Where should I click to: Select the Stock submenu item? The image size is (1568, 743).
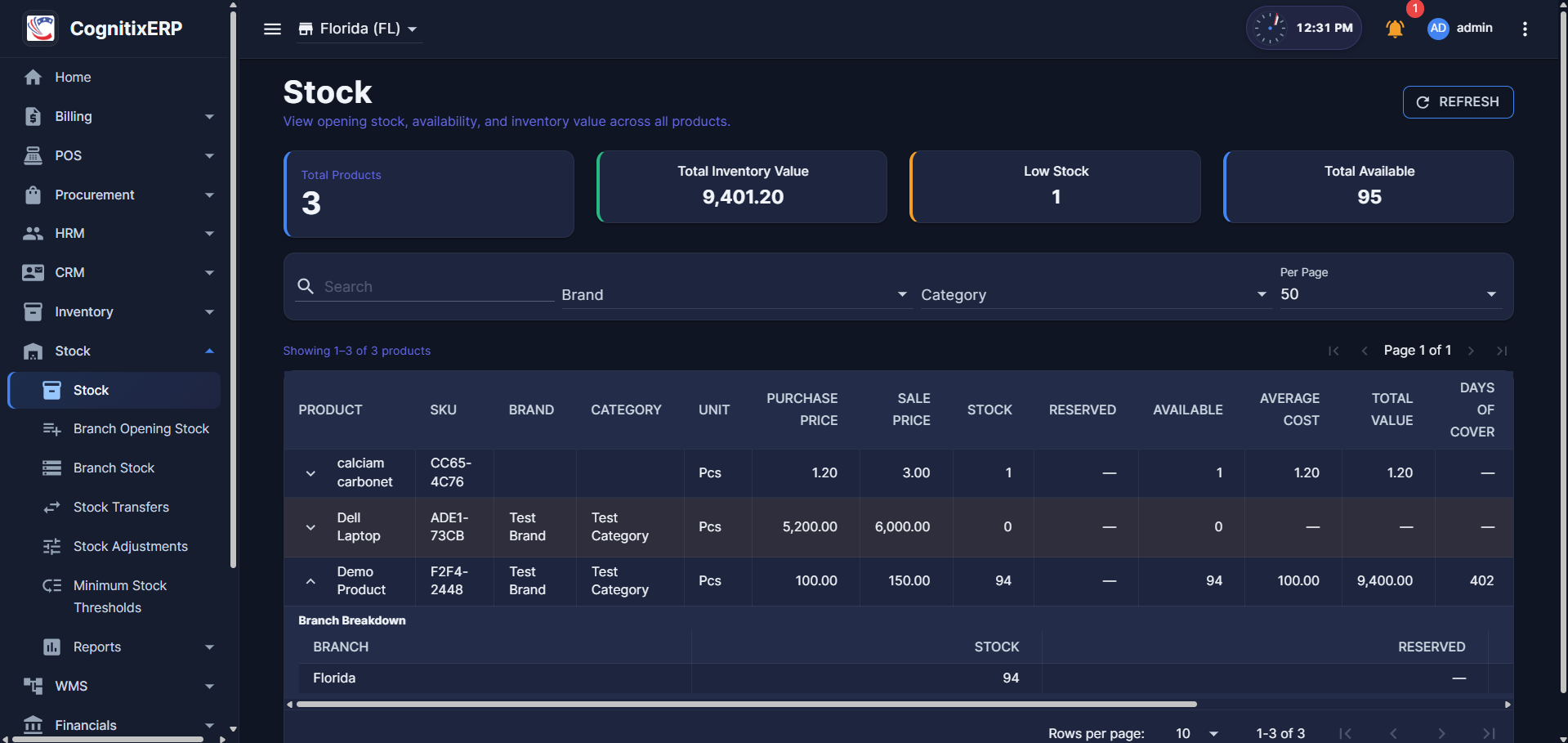click(x=114, y=390)
